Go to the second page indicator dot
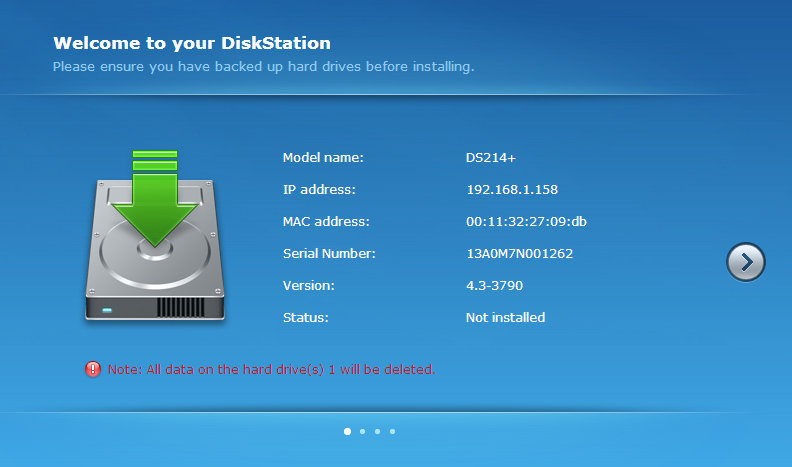Screen dimensions: 792x467 click(363, 431)
